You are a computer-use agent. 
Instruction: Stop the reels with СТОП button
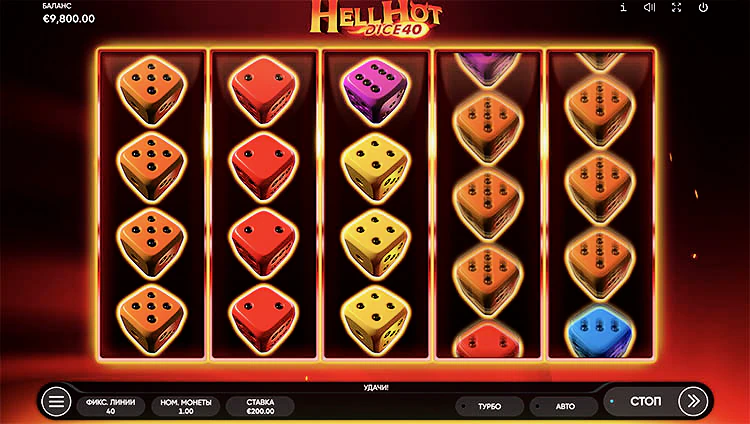(645, 401)
